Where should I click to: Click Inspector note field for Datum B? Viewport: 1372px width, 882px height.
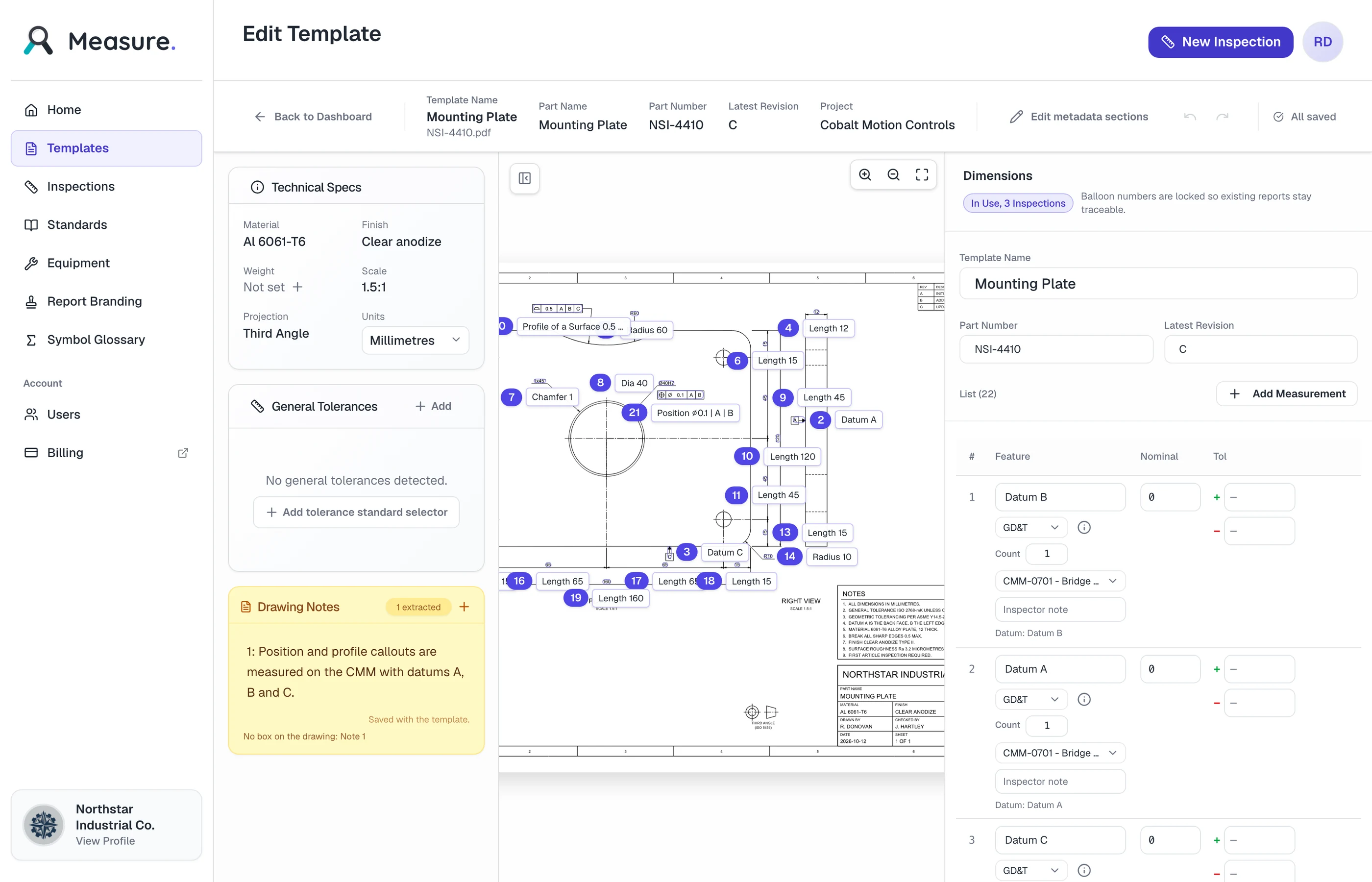tap(1060, 610)
